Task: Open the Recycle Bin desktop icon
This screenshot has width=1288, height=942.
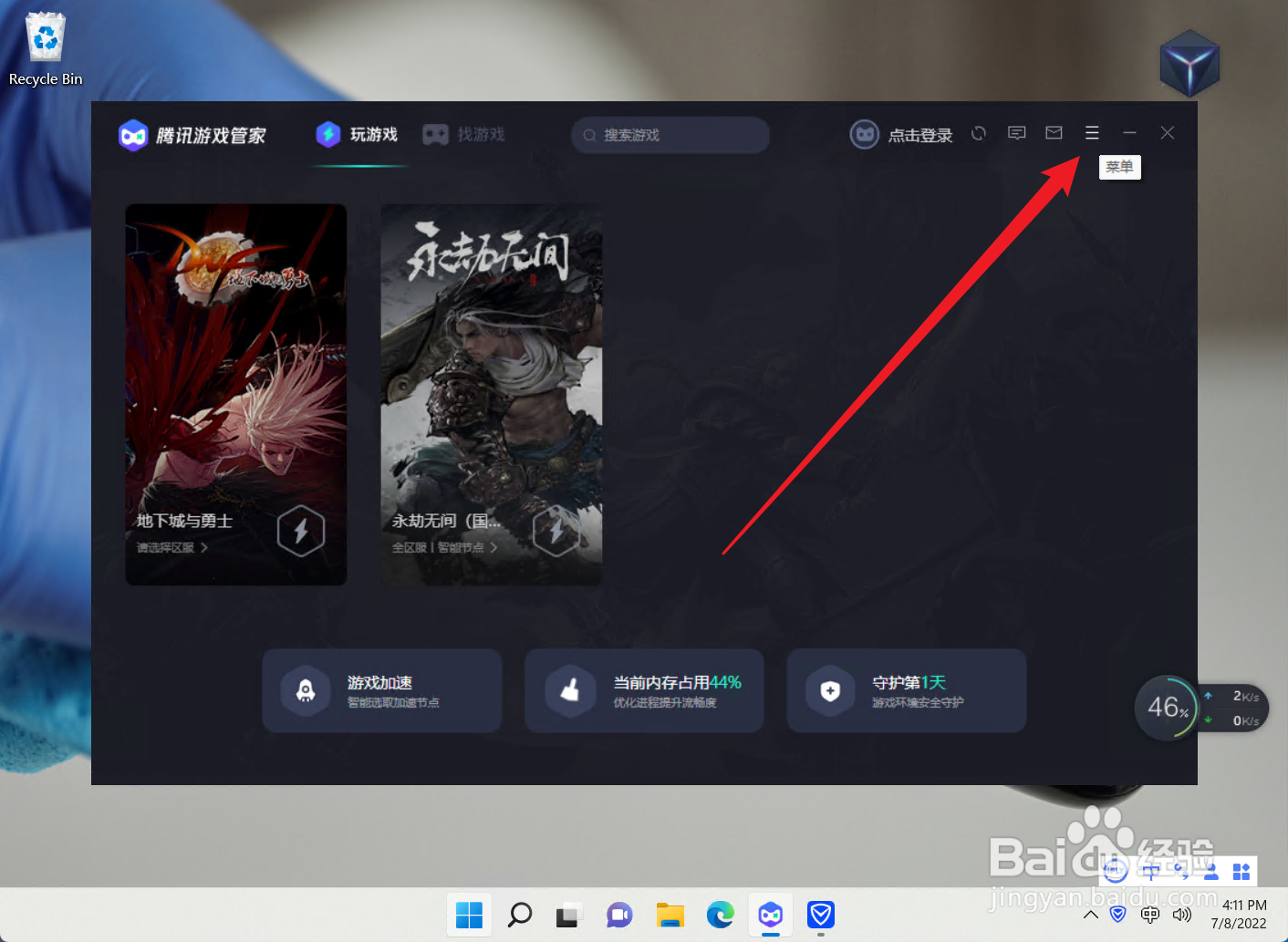Action: coord(46,49)
